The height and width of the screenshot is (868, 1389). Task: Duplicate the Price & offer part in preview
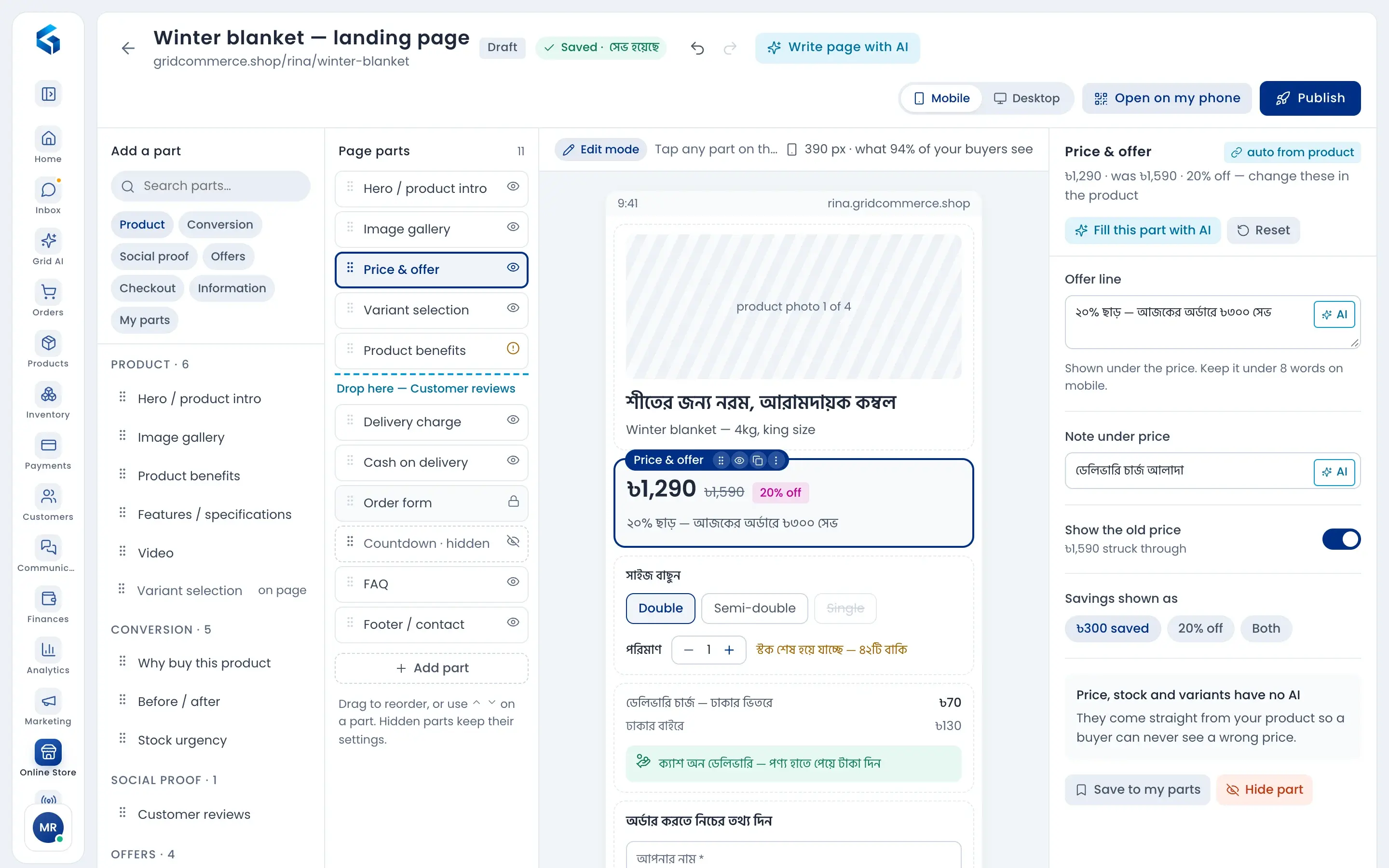pos(758,461)
